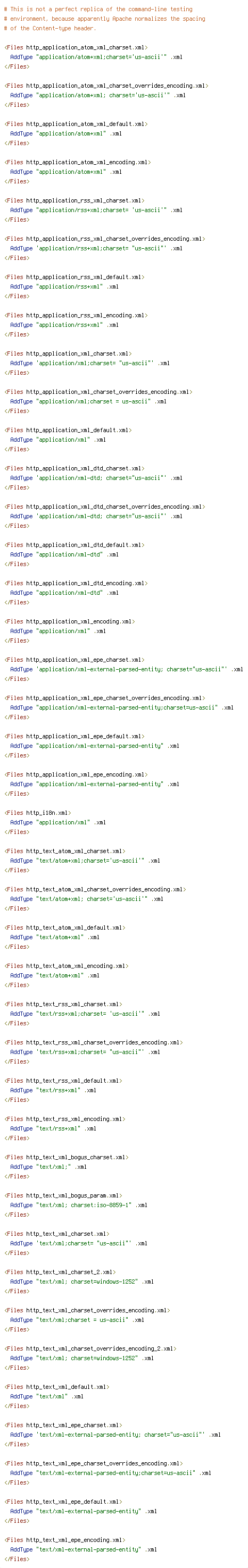Click Files tag http_text_atom_xml_default.xml
Image resolution: width=248 pixels, height=1568 pixels.
[64, 928]
